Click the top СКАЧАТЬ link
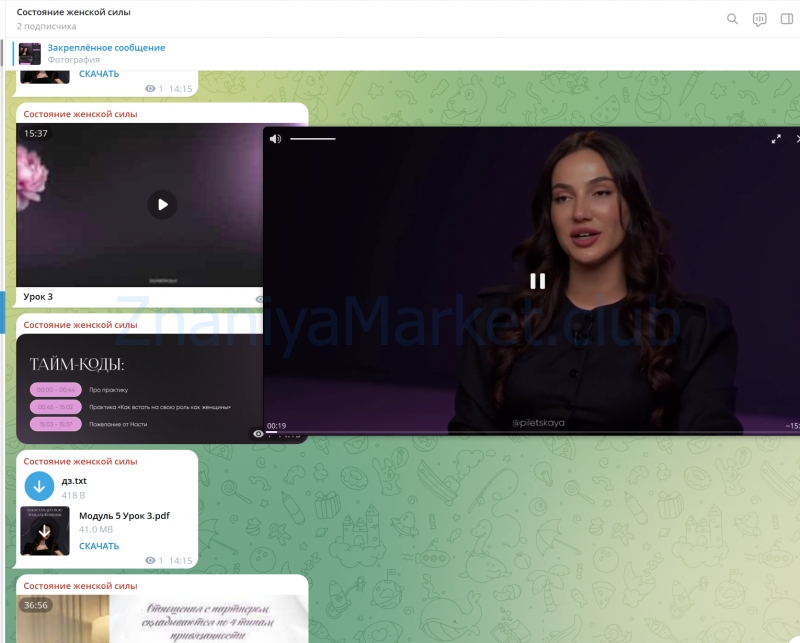 [99, 74]
